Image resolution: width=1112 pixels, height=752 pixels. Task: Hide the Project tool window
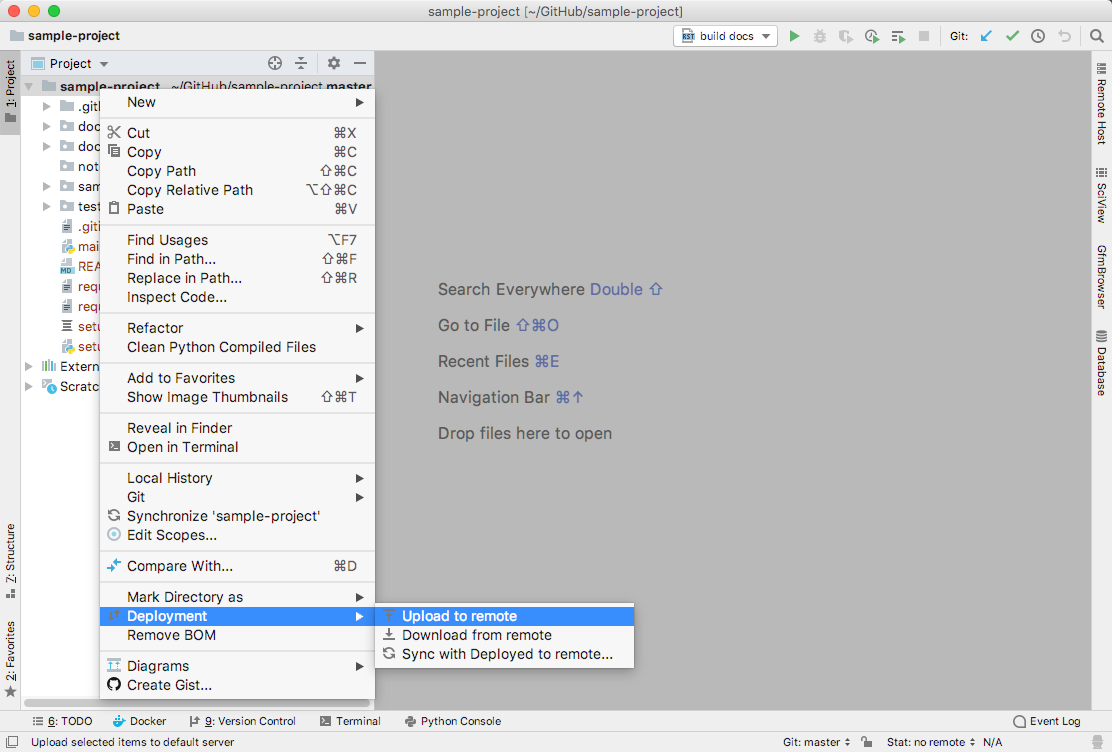click(360, 63)
